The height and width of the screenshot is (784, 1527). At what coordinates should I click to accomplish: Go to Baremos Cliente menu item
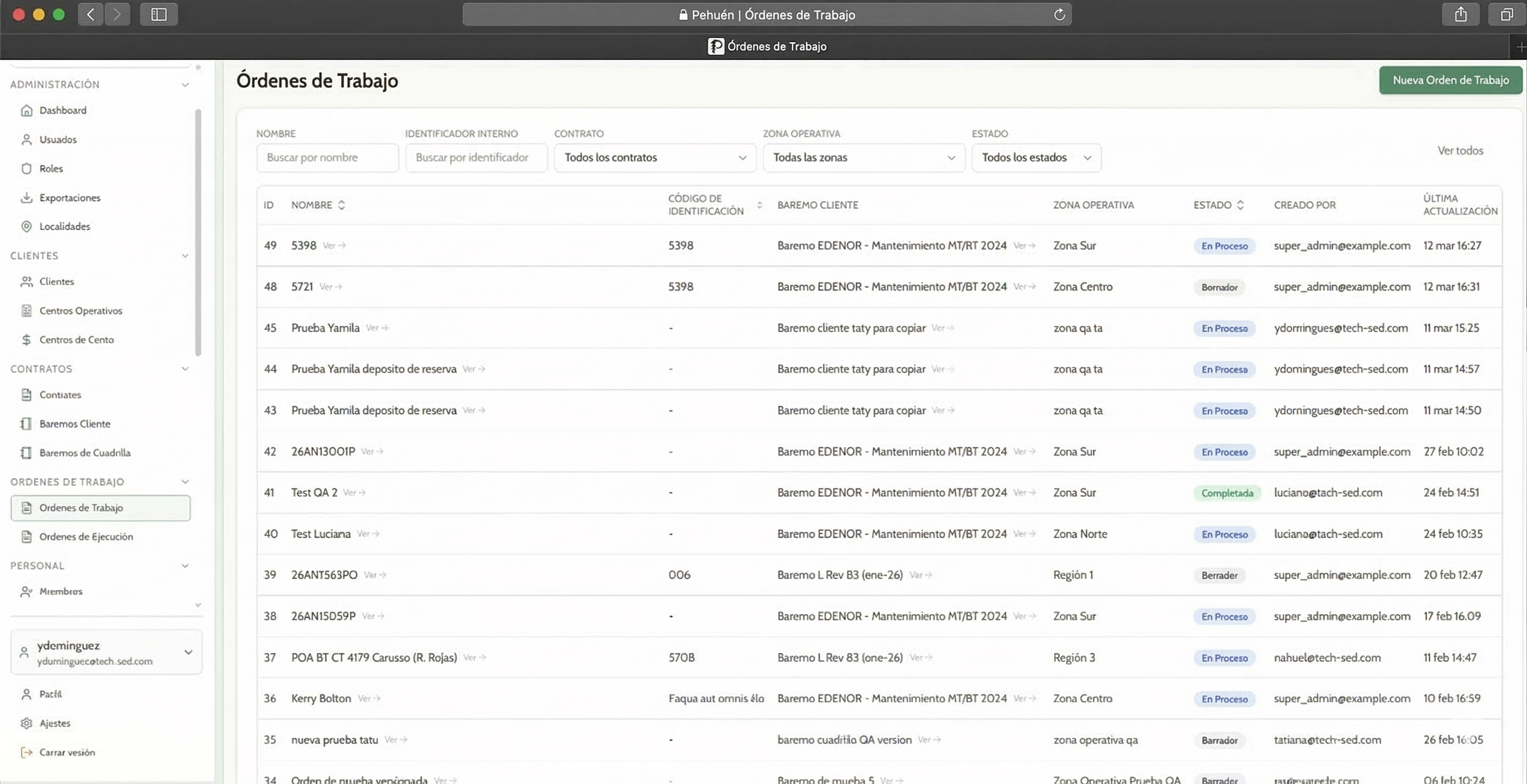pos(75,424)
